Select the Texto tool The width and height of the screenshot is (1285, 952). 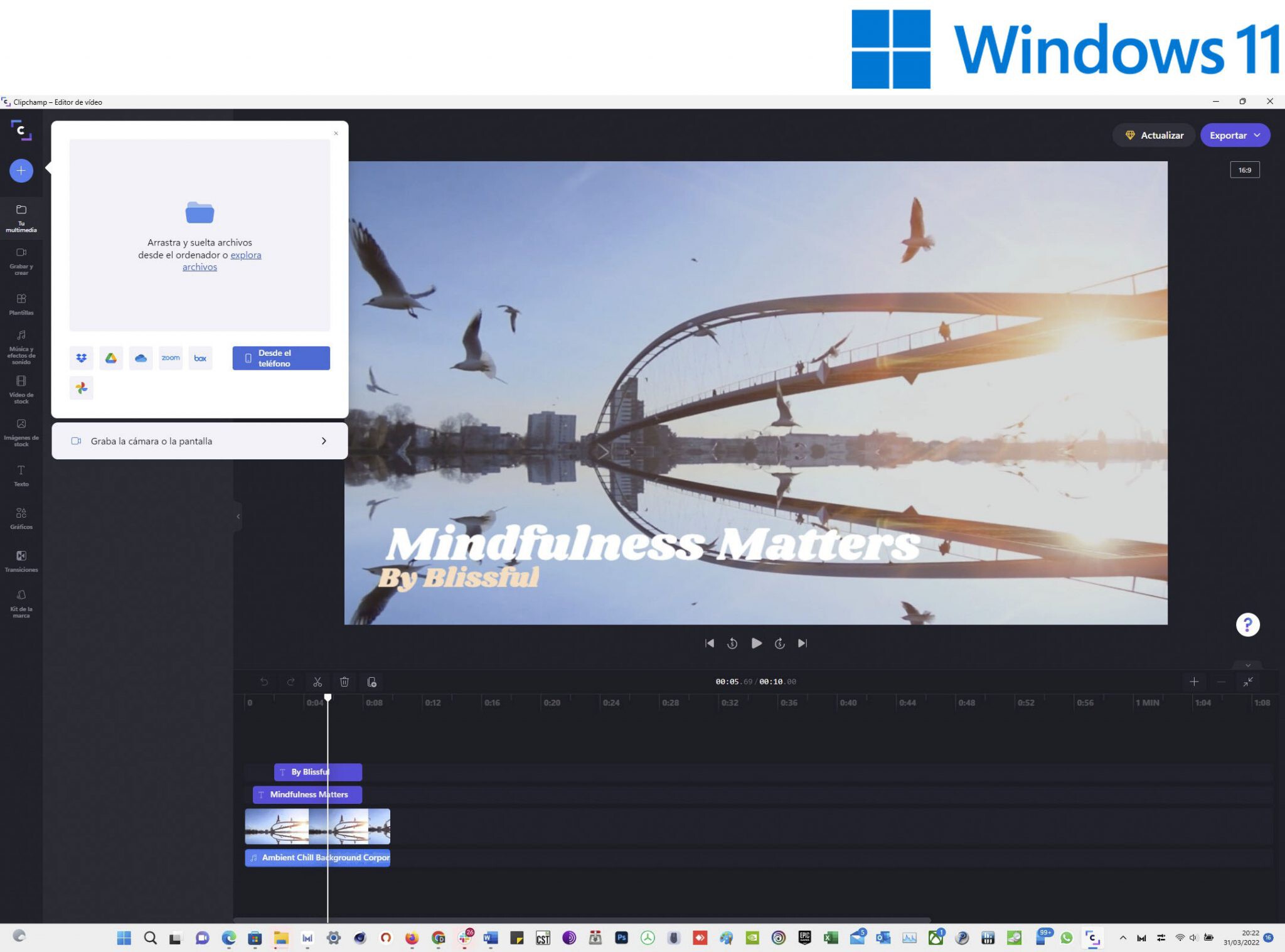click(21, 476)
